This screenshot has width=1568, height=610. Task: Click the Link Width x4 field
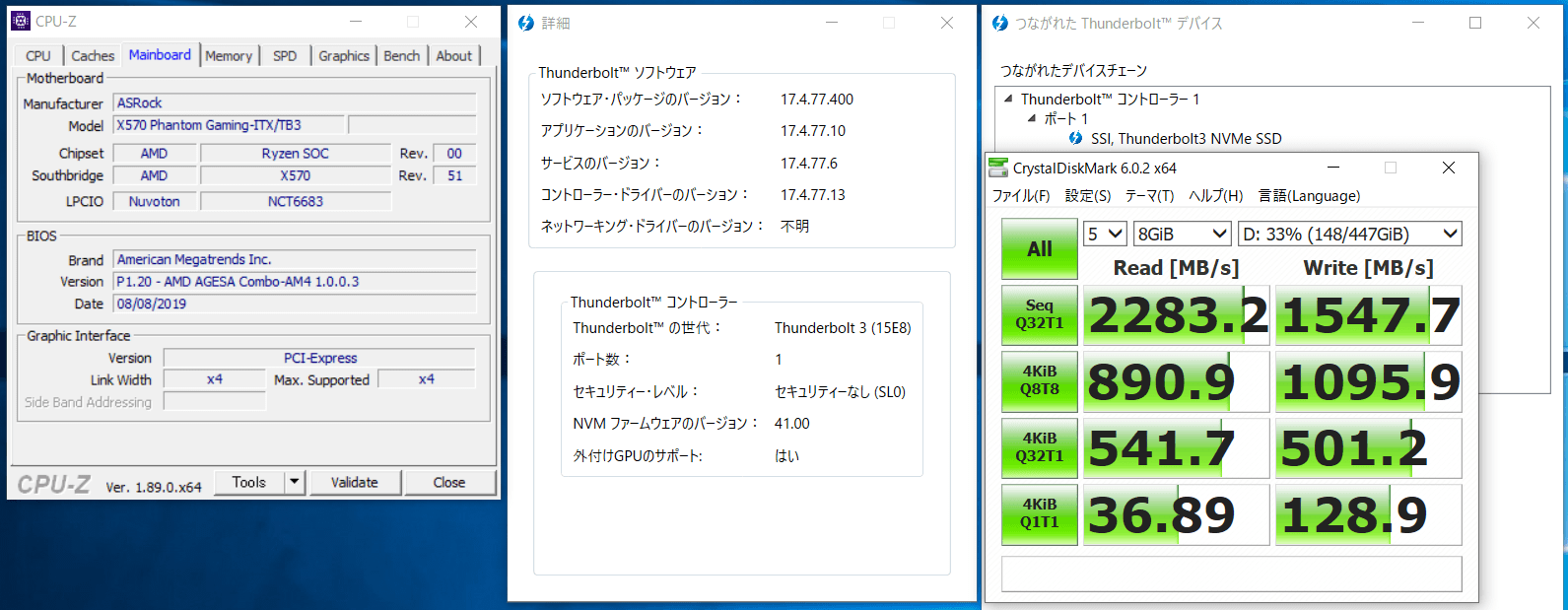[215, 379]
